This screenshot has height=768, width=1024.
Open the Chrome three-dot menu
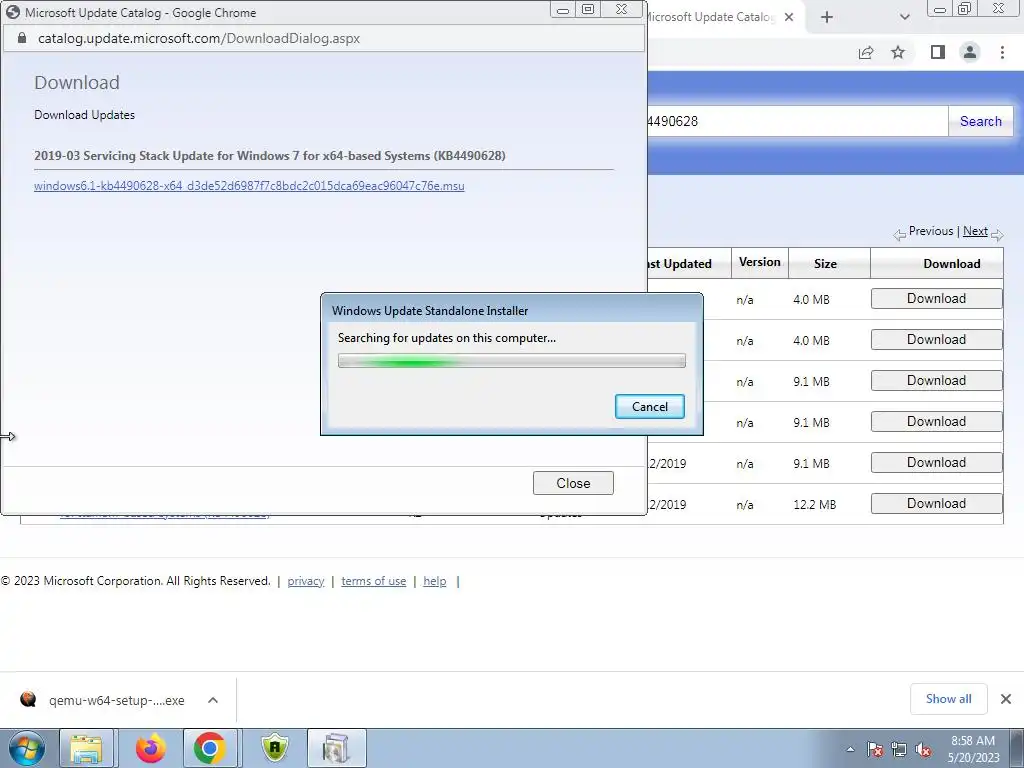[x=1002, y=52]
